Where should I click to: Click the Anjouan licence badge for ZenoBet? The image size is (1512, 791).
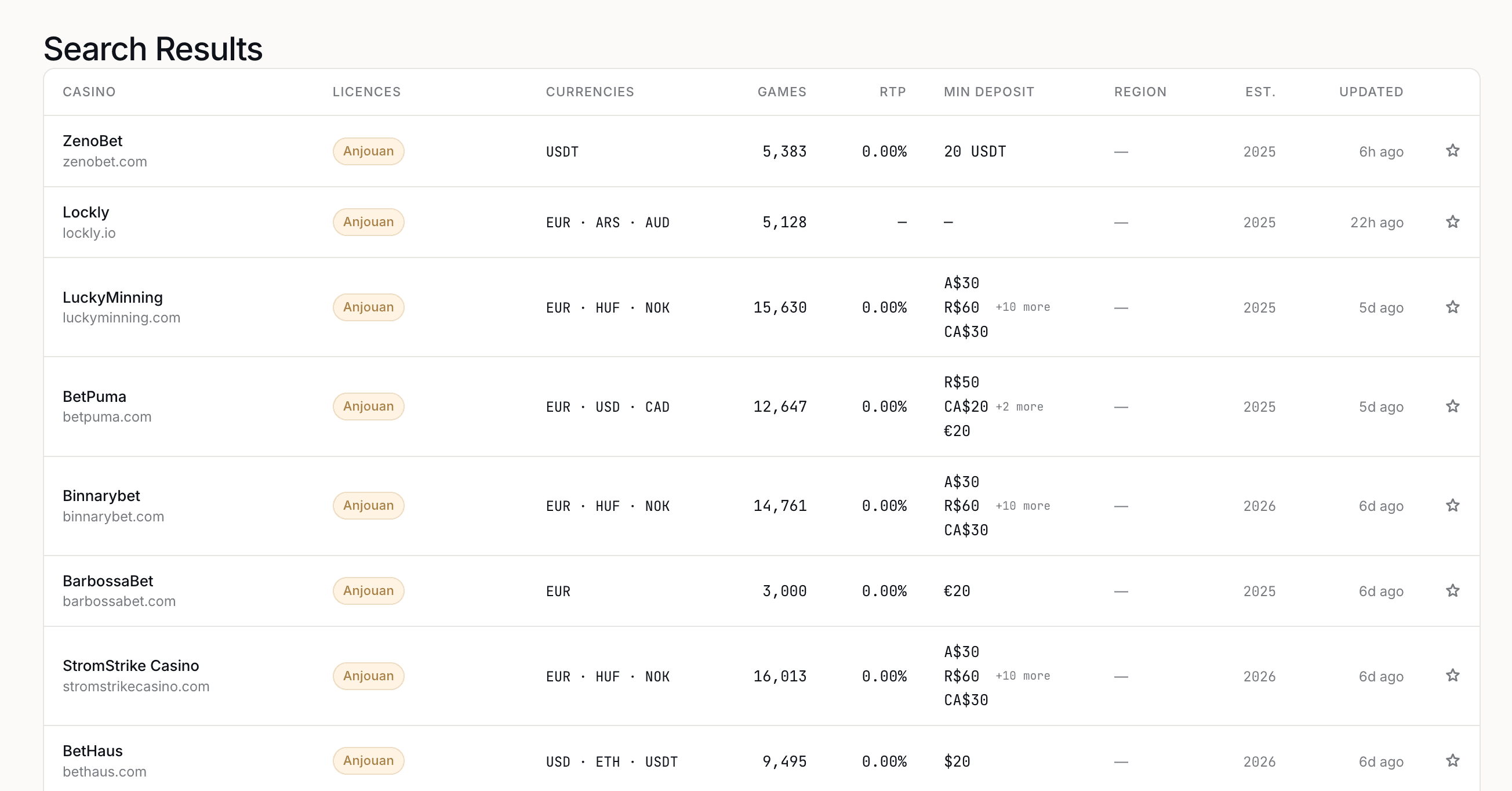369,151
